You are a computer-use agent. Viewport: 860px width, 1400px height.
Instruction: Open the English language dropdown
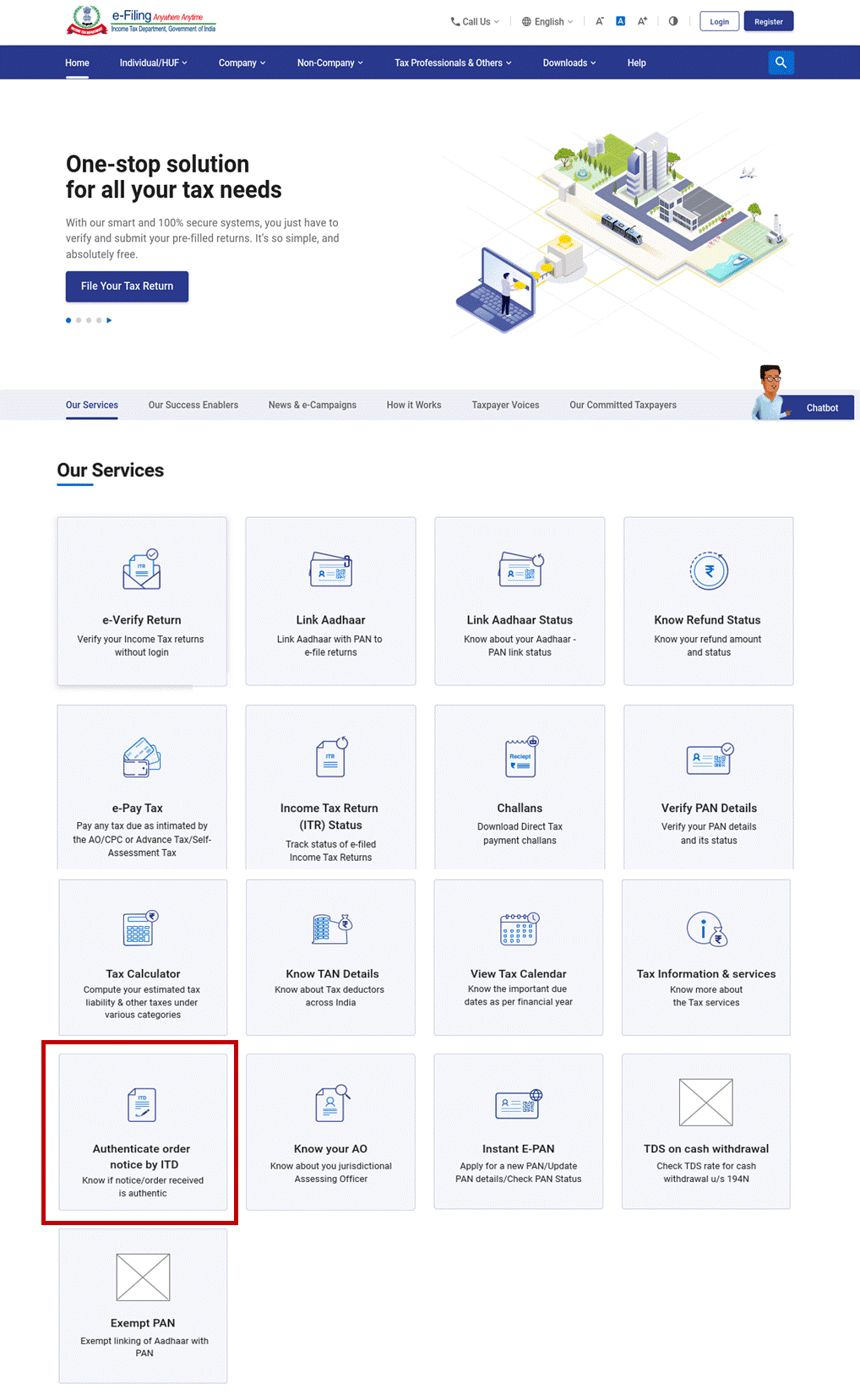pyautogui.click(x=547, y=22)
